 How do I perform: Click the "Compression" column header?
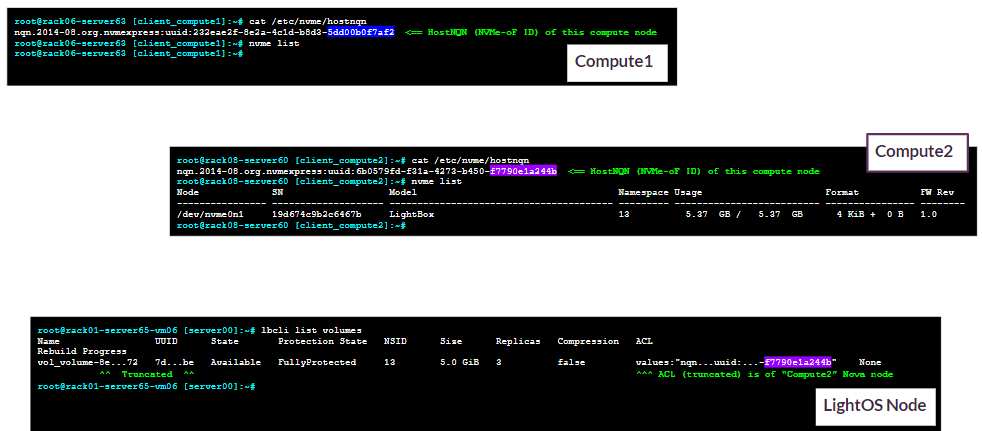pos(587,341)
